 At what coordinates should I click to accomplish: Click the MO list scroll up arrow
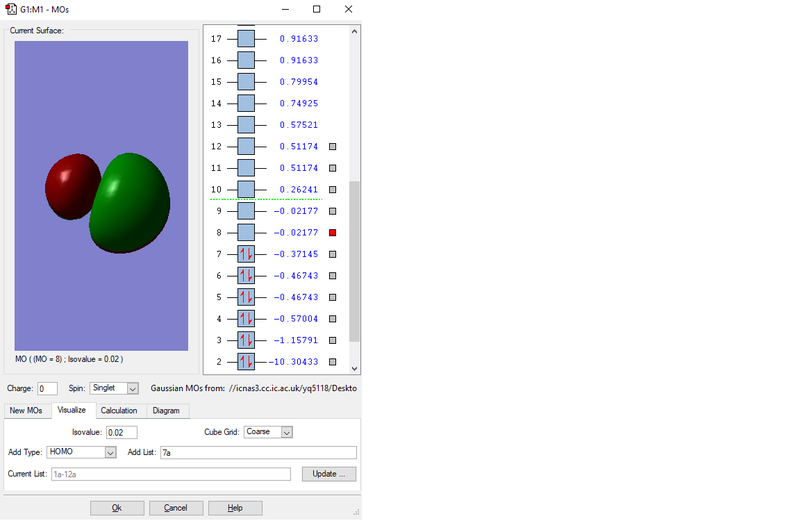tap(355, 32)
